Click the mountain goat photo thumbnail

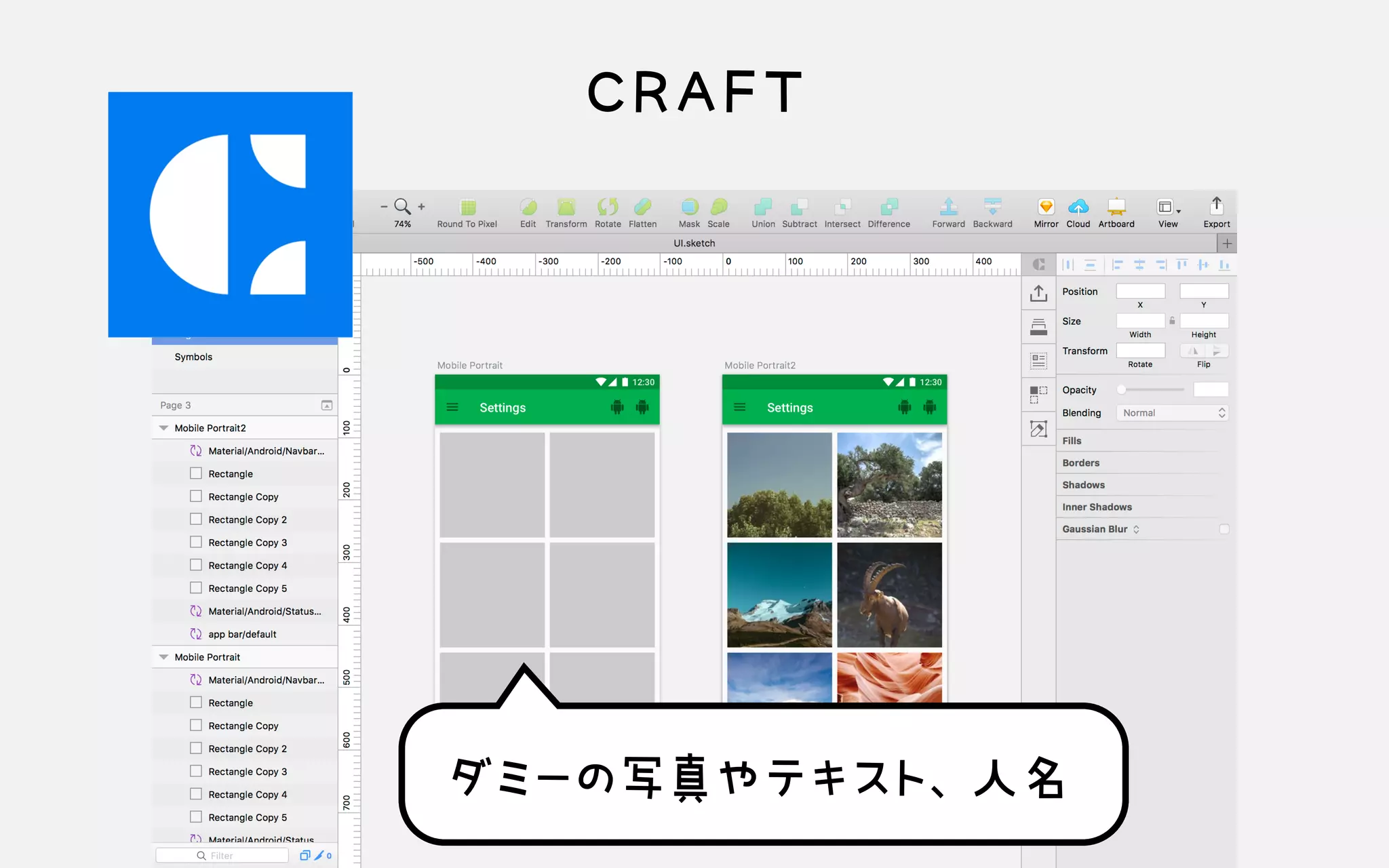889,595
